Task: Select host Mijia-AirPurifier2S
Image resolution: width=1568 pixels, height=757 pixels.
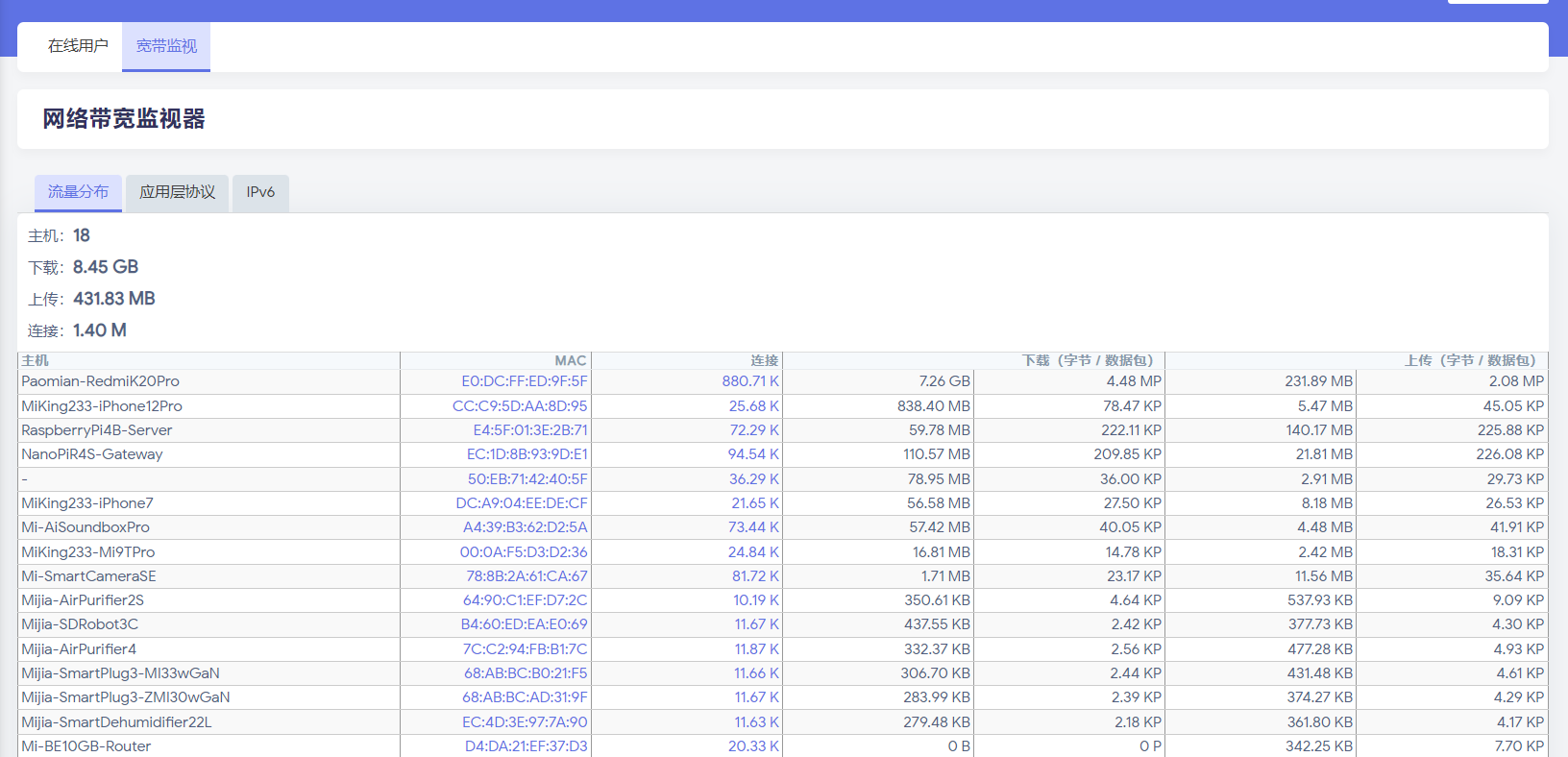Action: pyautogui.click(x=83, y=600)
